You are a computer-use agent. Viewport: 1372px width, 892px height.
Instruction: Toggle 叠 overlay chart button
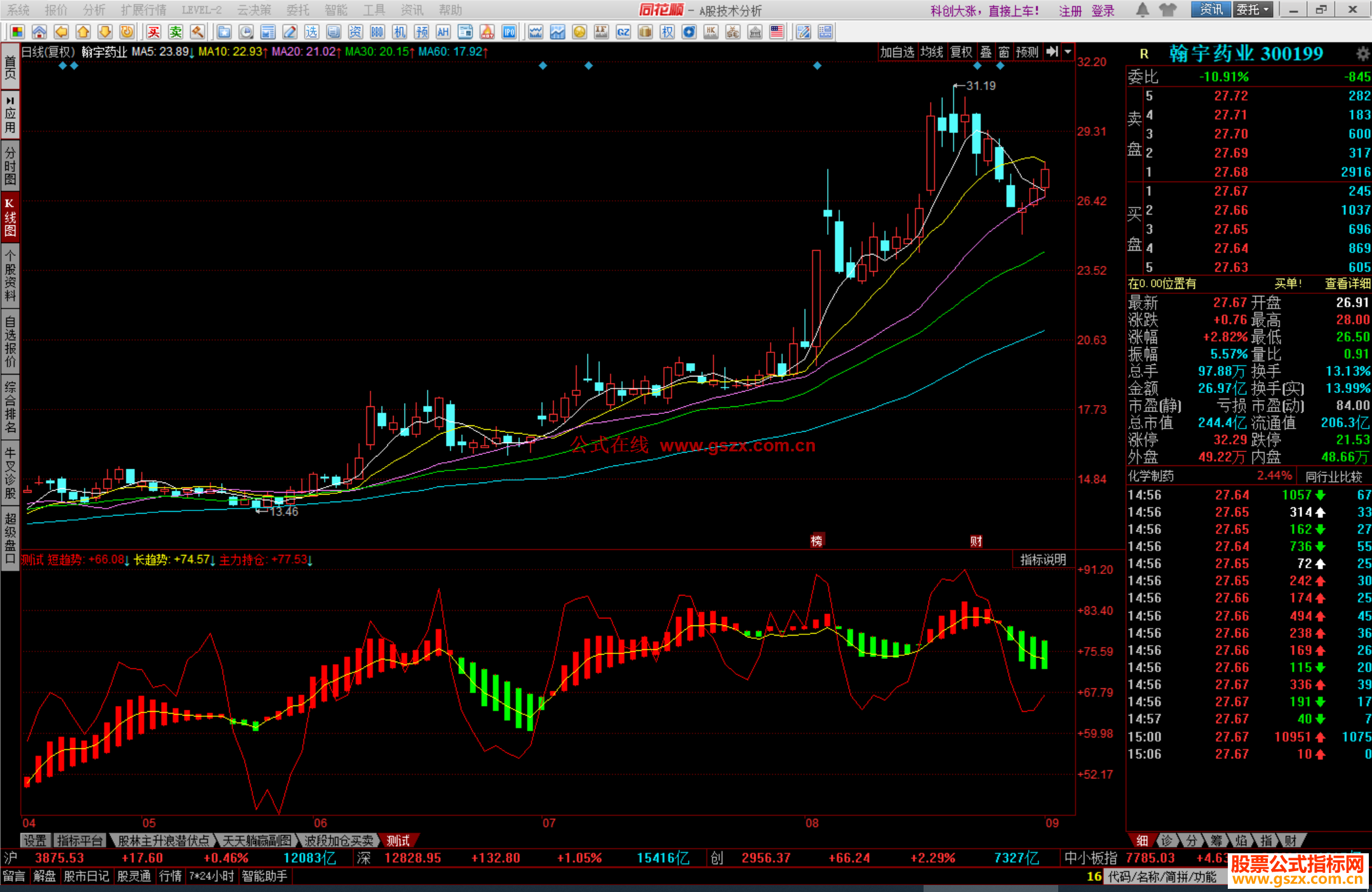coord(986,52)
